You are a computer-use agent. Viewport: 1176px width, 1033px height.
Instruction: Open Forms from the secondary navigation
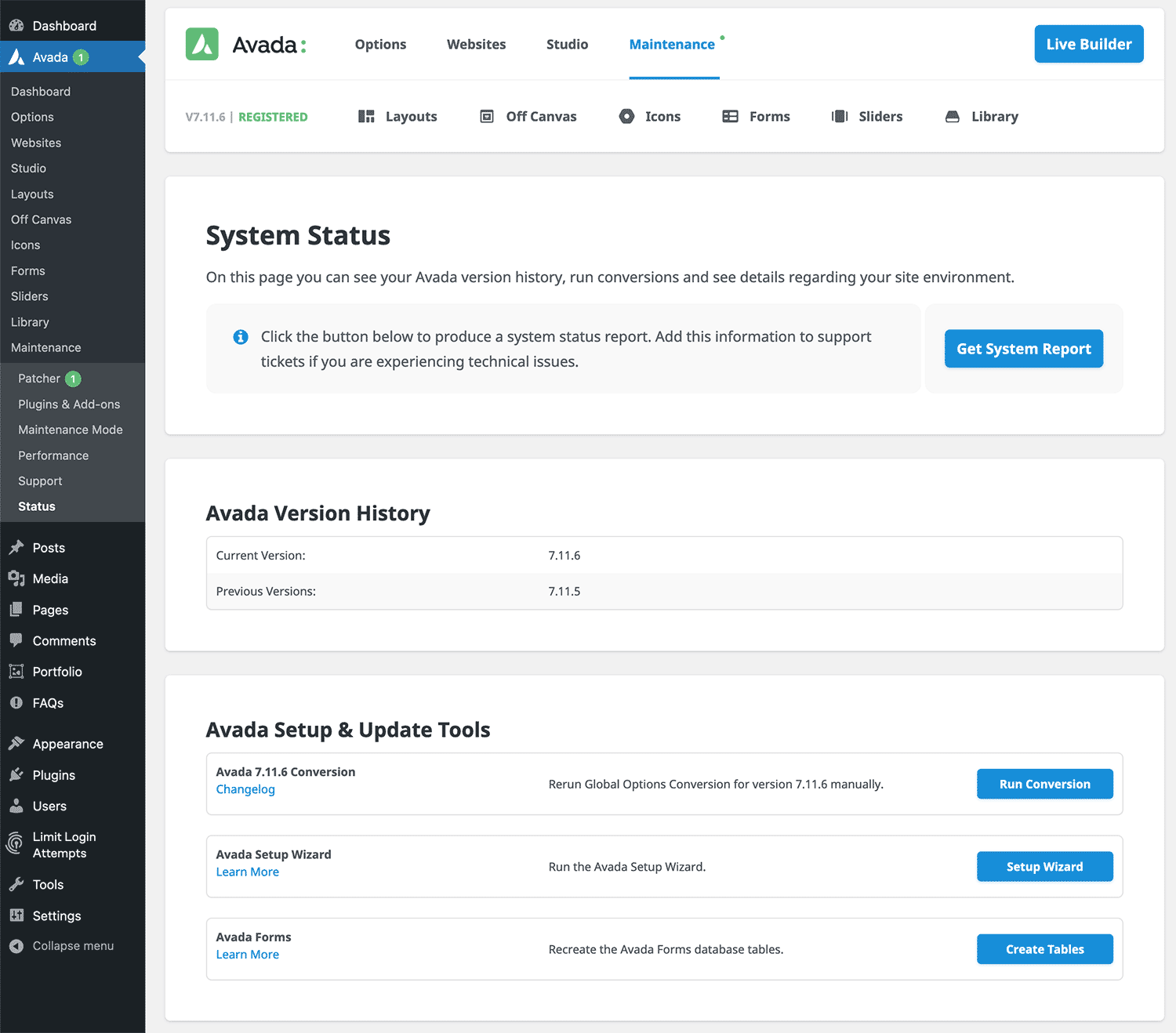pyautogui.click(x=757, y=116)
